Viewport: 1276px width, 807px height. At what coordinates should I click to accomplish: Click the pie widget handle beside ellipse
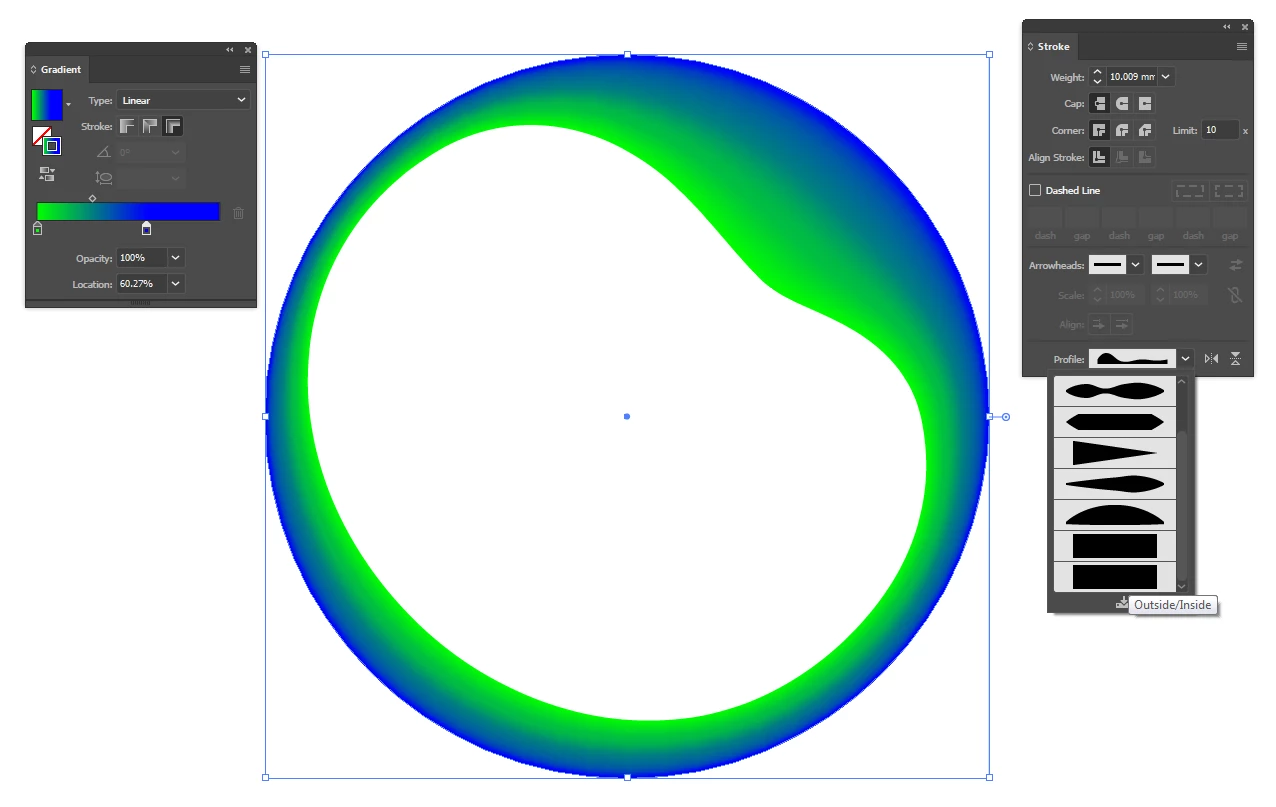pyautogui.click(x=1006, y=417)
